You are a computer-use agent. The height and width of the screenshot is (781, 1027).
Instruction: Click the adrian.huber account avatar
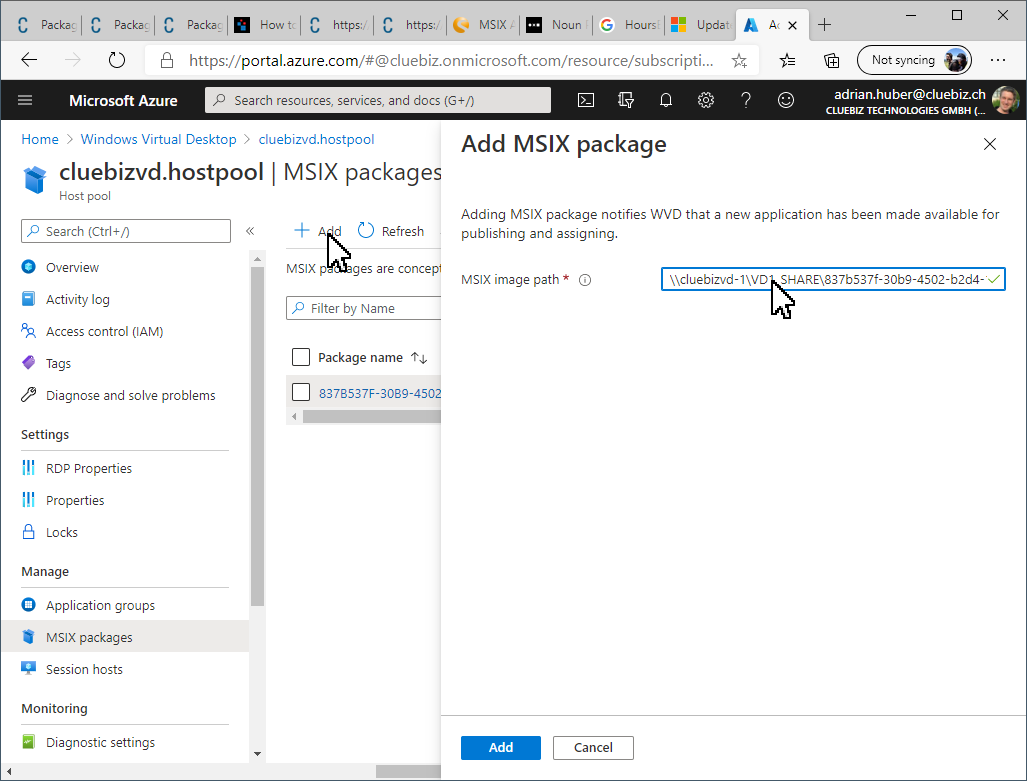(1005, 100)
